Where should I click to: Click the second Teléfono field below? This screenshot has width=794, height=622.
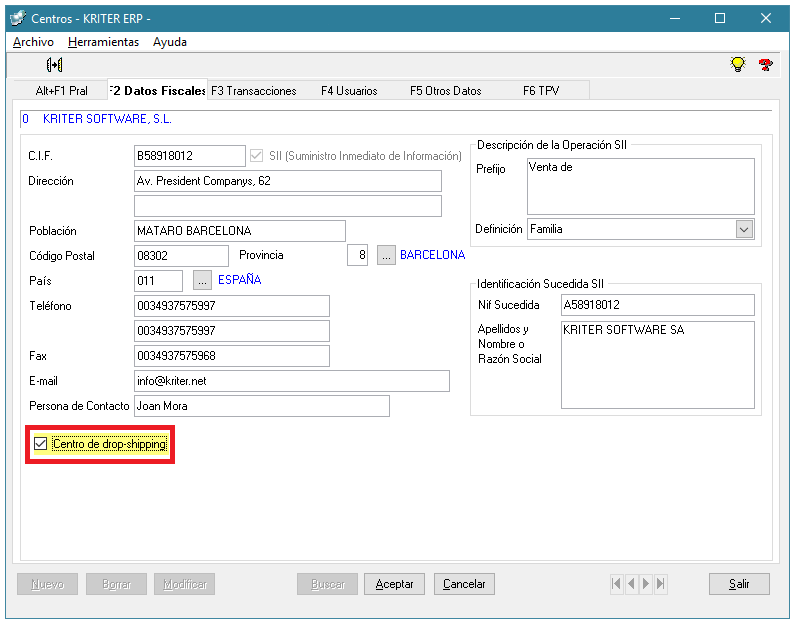pyautogui.click(x=232, y=331)
